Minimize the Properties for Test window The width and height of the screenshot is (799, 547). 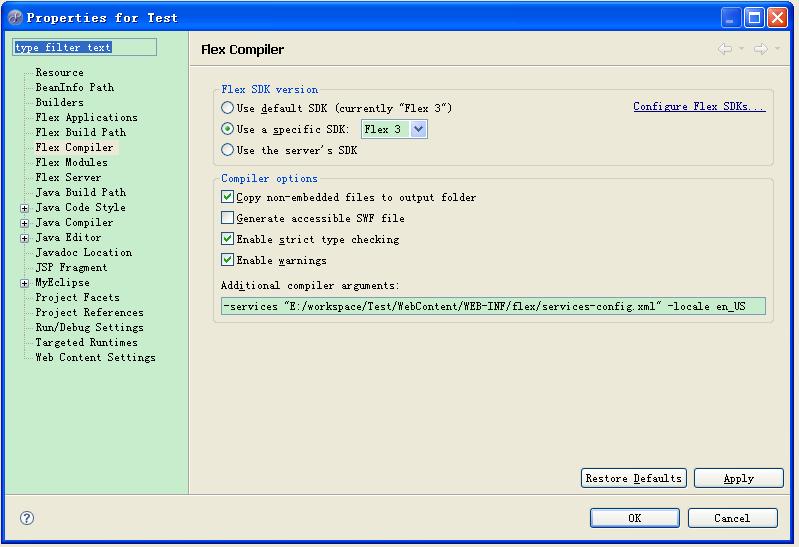coord(731,18)
